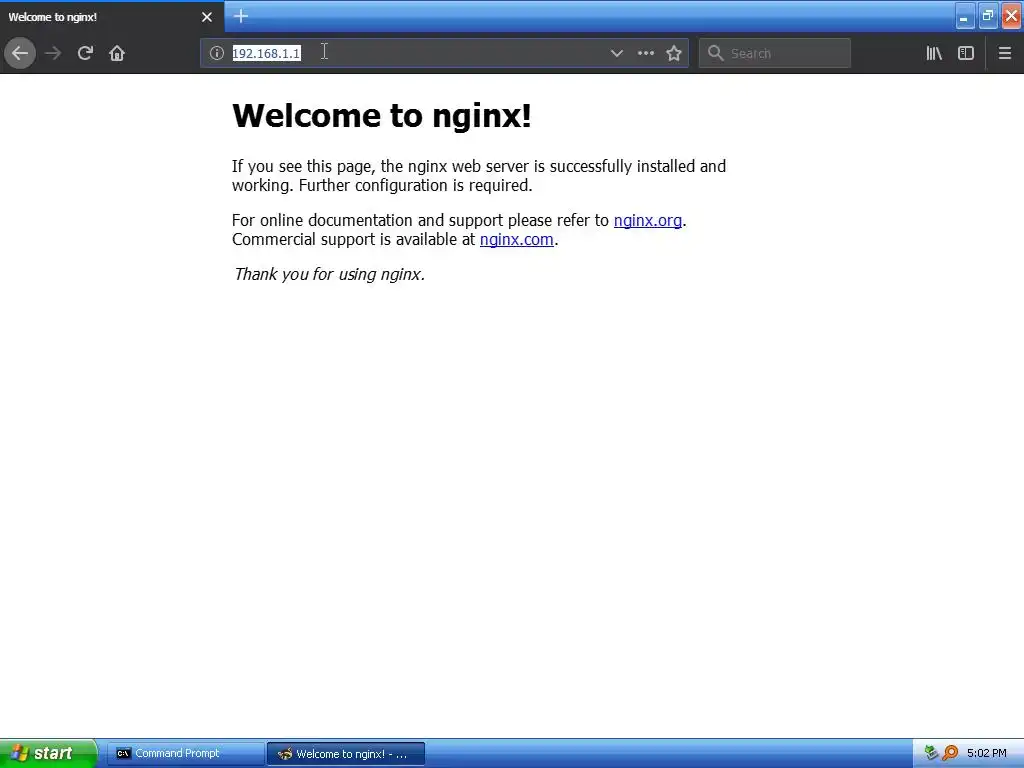1024x768 pixels.
Task: Open the page actions three-dot menu
Action: click(x=645, y=53)
